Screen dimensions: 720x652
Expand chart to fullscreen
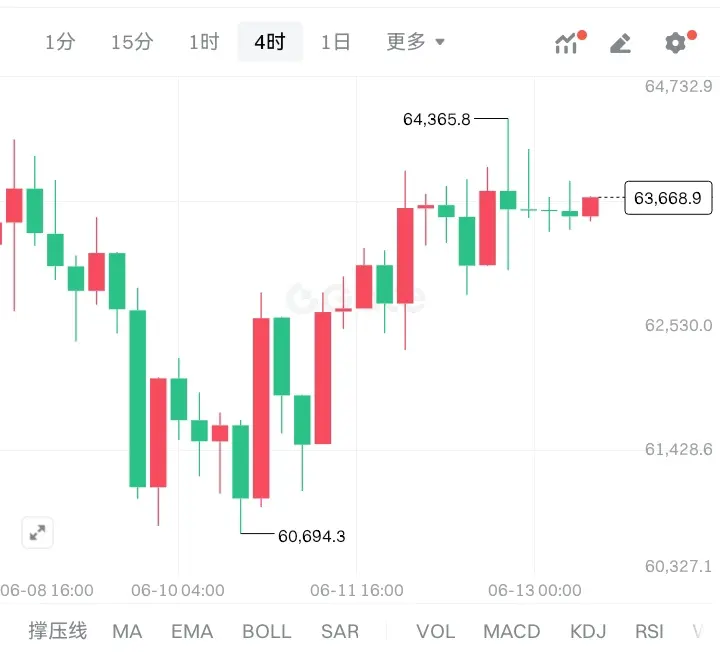point(38,533)
